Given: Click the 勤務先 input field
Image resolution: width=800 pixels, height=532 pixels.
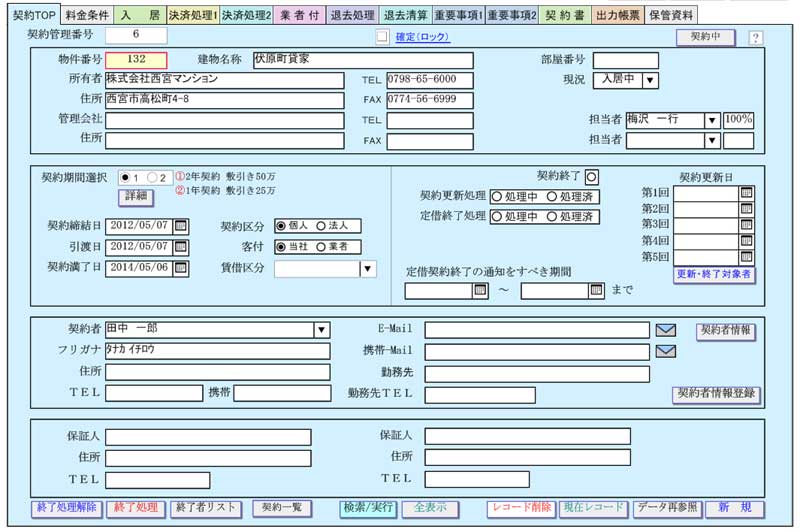Looking at the screenshot, I should coord(537,374).
